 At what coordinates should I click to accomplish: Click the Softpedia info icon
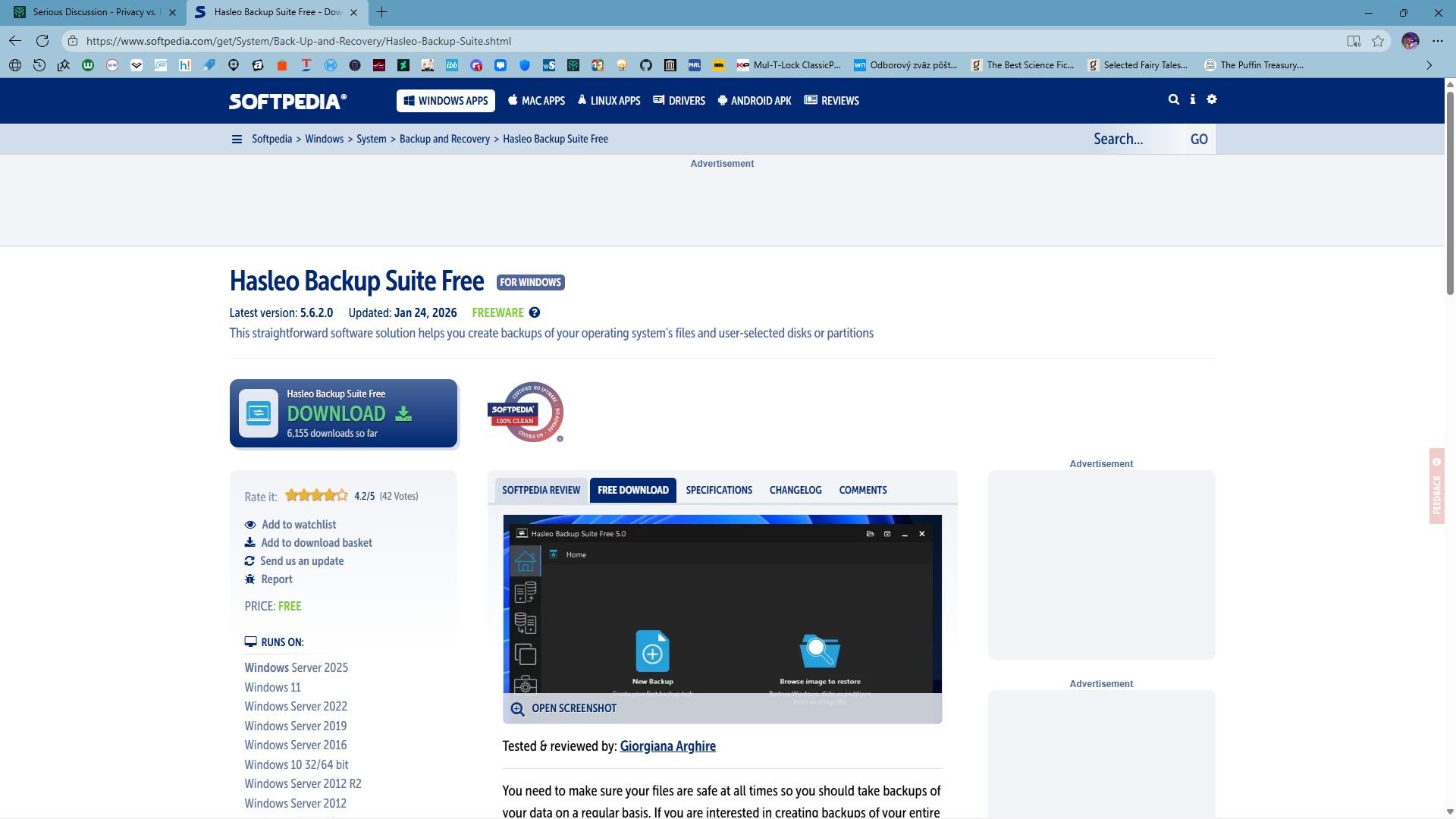coord(1193,99)
